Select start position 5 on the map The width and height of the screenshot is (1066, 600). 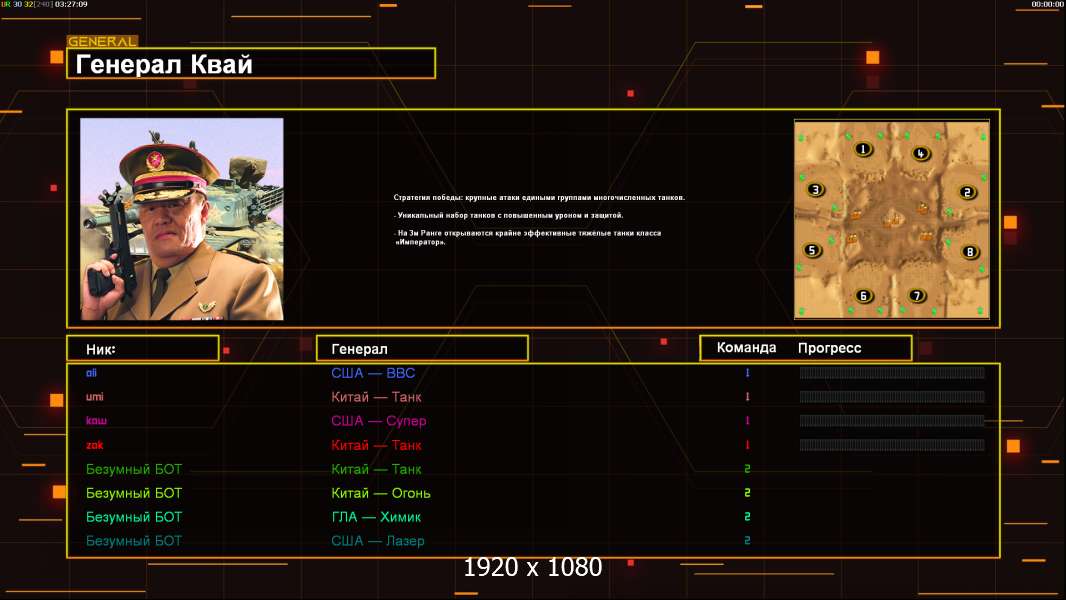point(812,250)
